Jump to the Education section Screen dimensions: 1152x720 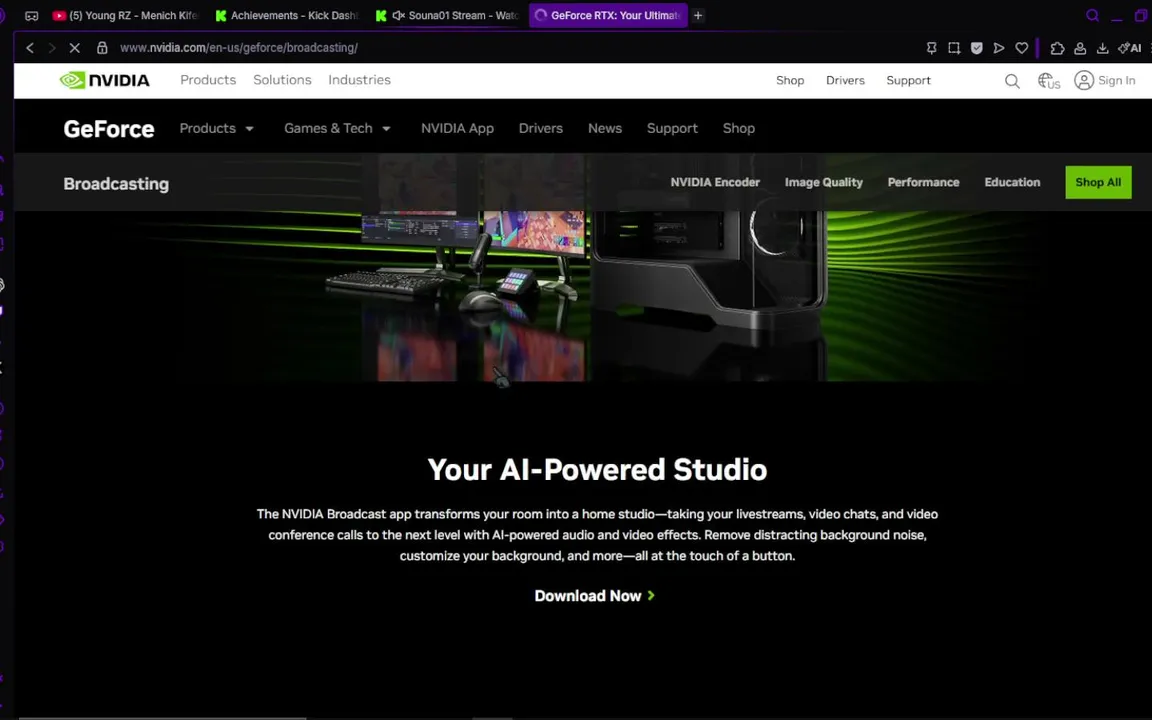(1012, 182)
